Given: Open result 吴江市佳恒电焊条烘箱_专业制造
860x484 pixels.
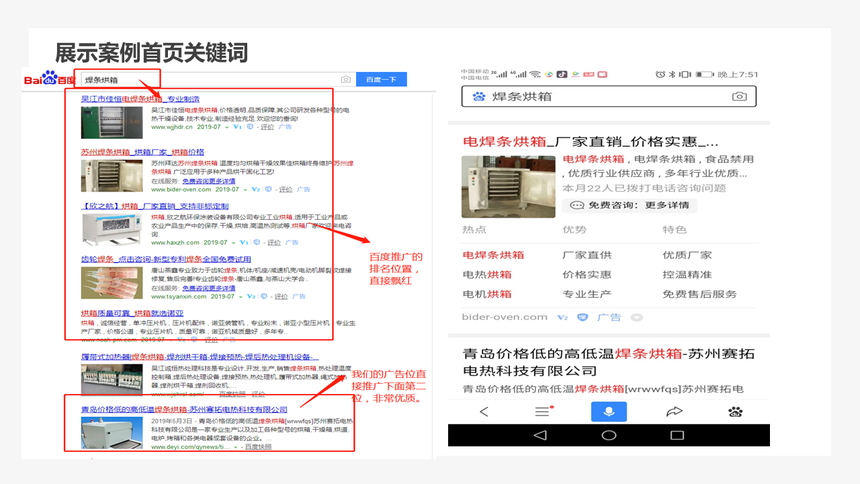Looking at the screenshot, I should (140, 99).
